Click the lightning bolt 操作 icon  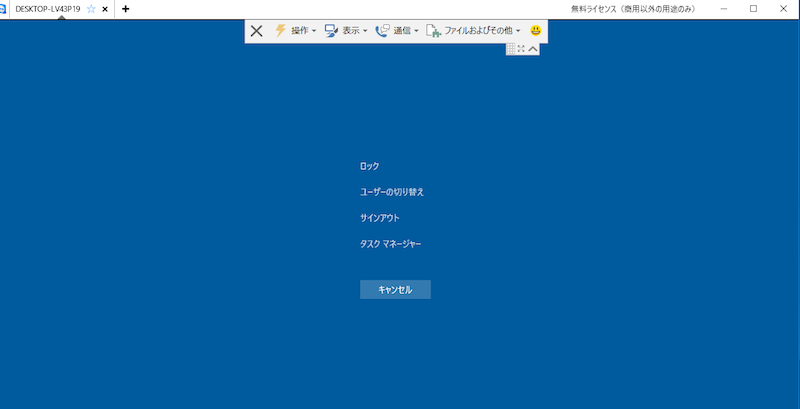click(x=281, y=31)
